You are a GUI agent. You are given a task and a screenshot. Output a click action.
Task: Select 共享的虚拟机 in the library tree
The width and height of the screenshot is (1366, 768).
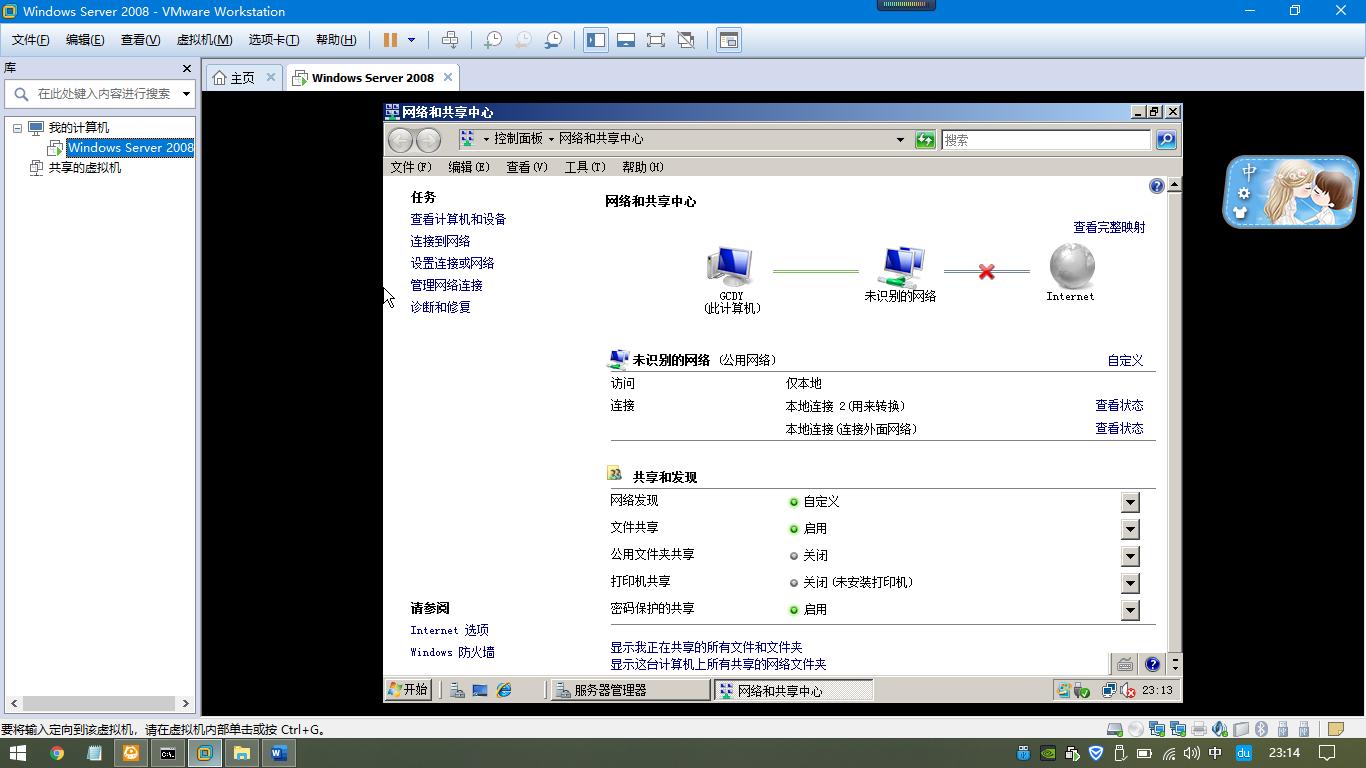pos(85,168)
